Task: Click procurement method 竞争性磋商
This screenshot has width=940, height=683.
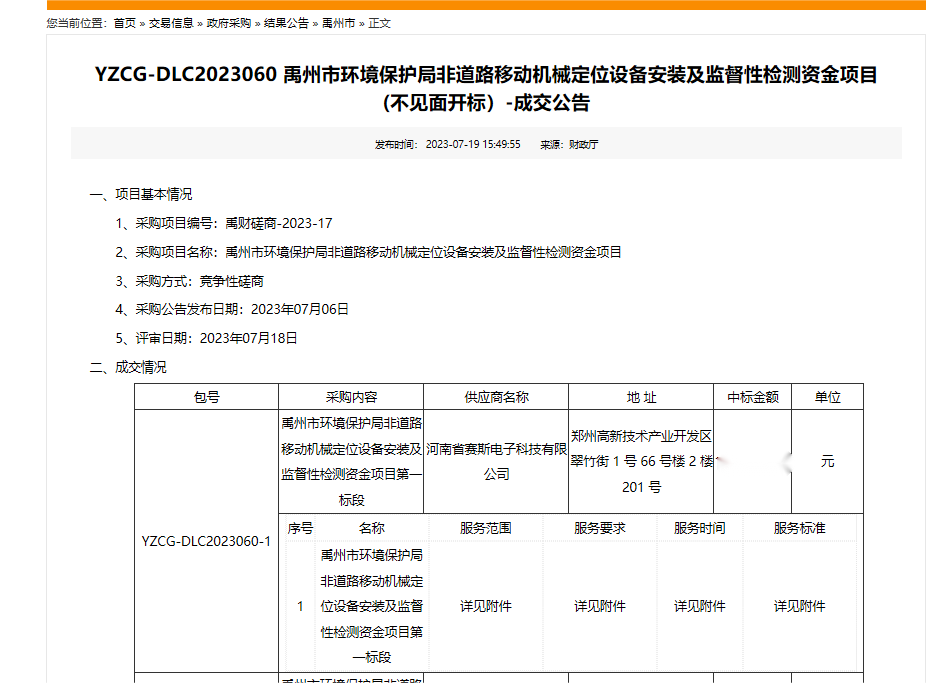Action: click(231, 281)
